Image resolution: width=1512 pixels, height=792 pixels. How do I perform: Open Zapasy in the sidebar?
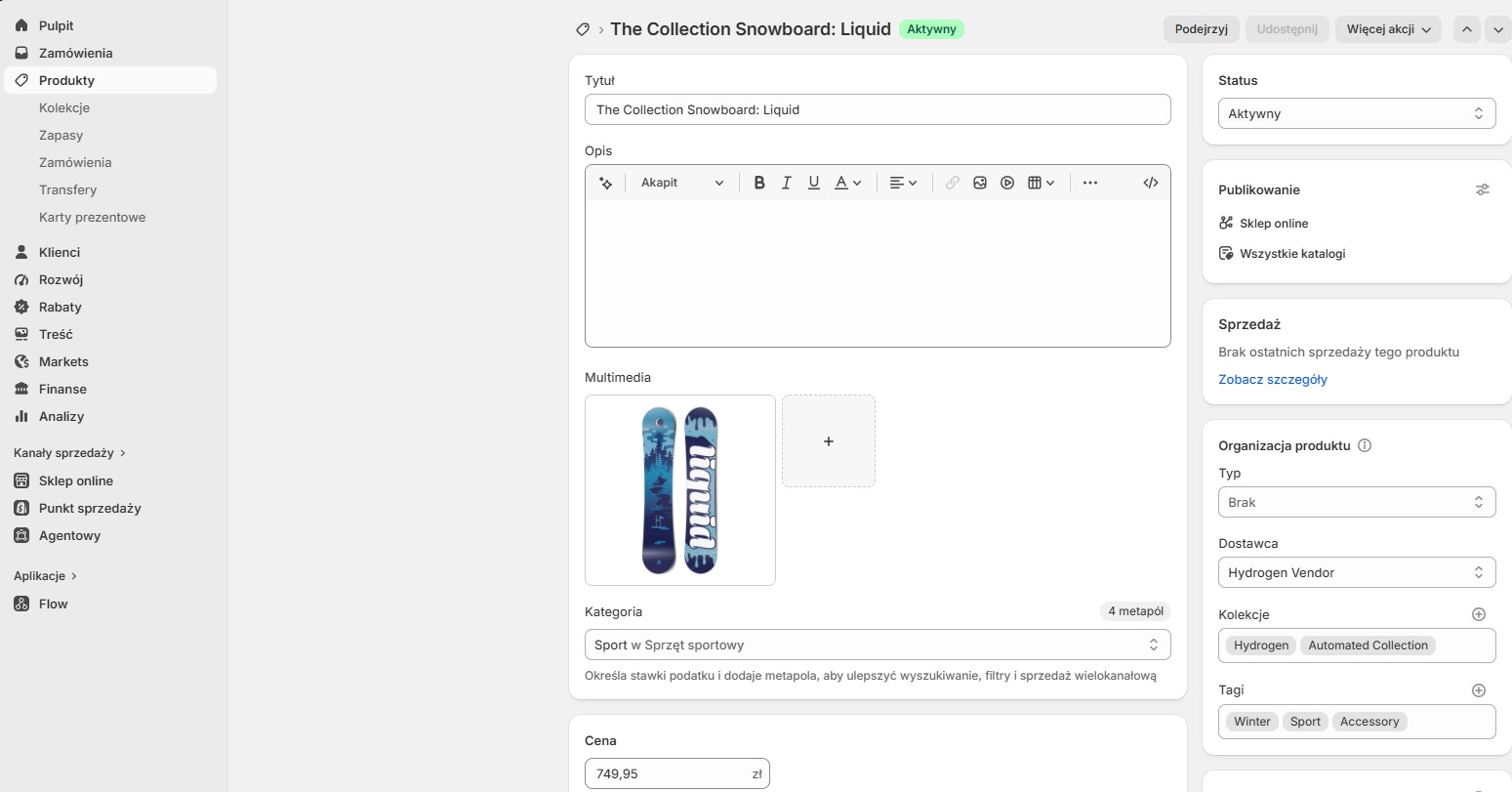61,135
